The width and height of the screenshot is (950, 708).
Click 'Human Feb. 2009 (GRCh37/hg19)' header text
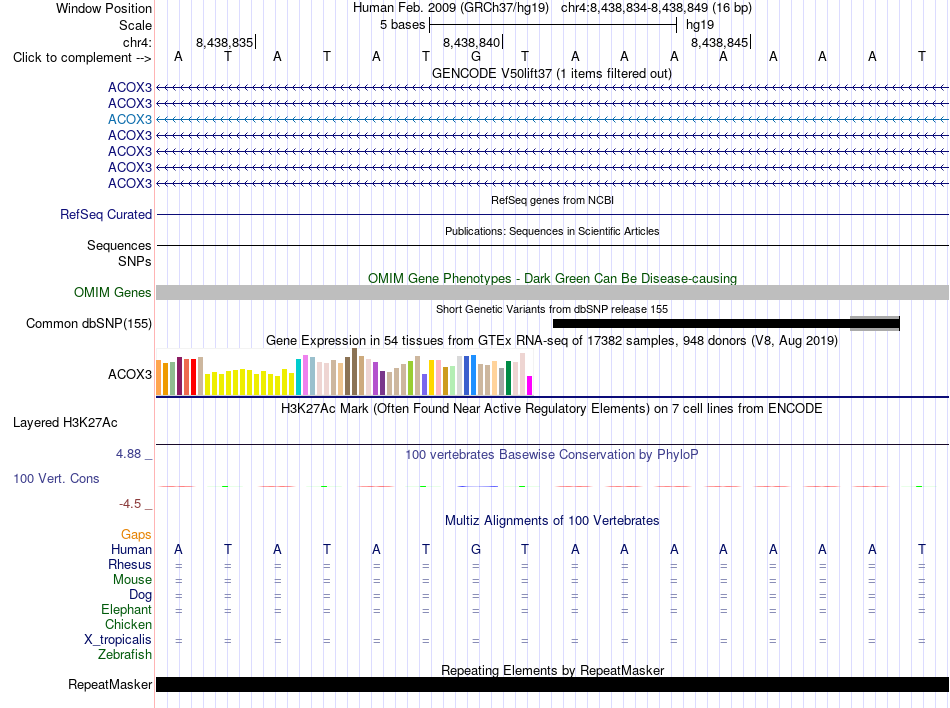pyautogui.click(x=451, y=8)
